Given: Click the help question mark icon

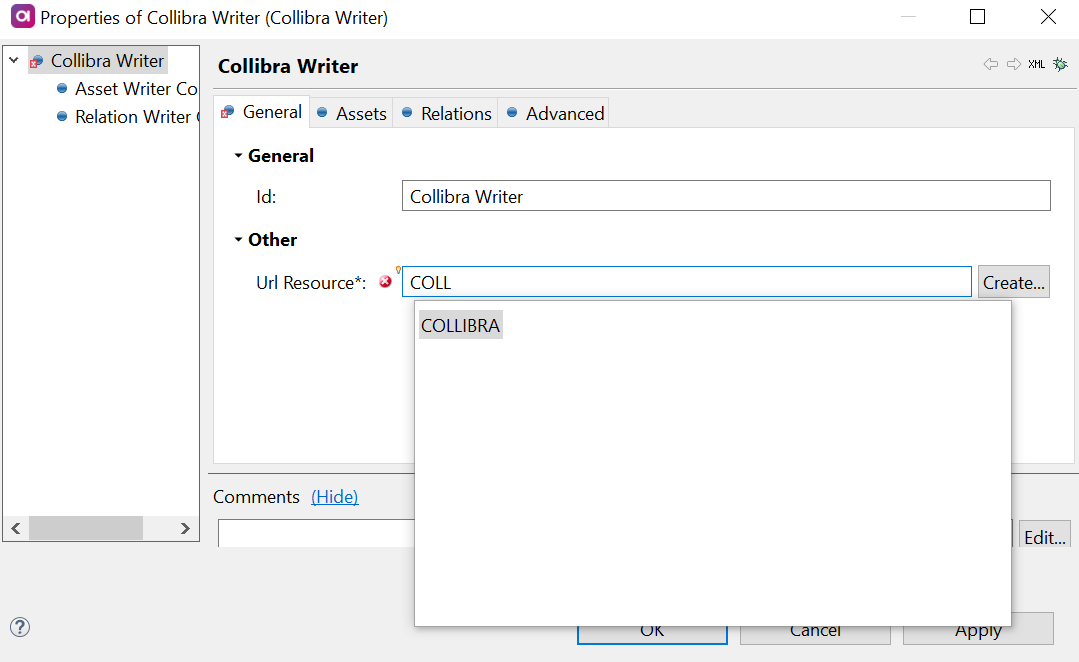Looking at the screenshot, I should (x=20, y=627).
